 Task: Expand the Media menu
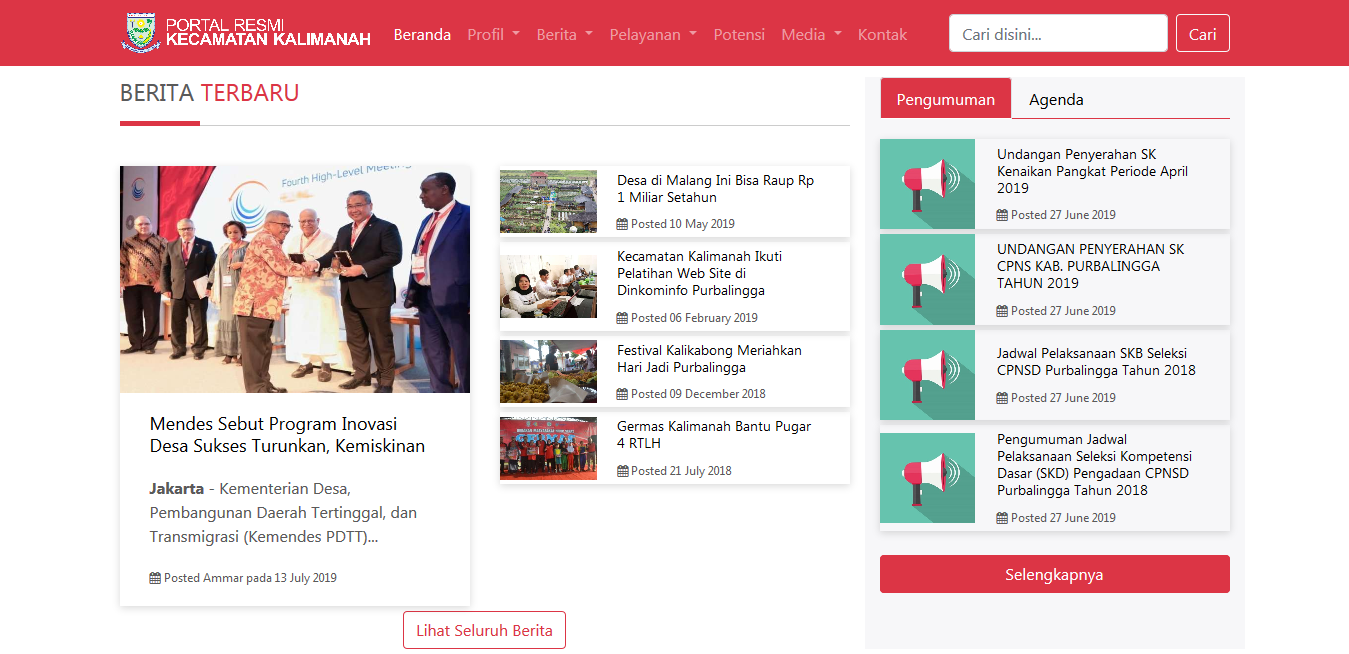810,33
